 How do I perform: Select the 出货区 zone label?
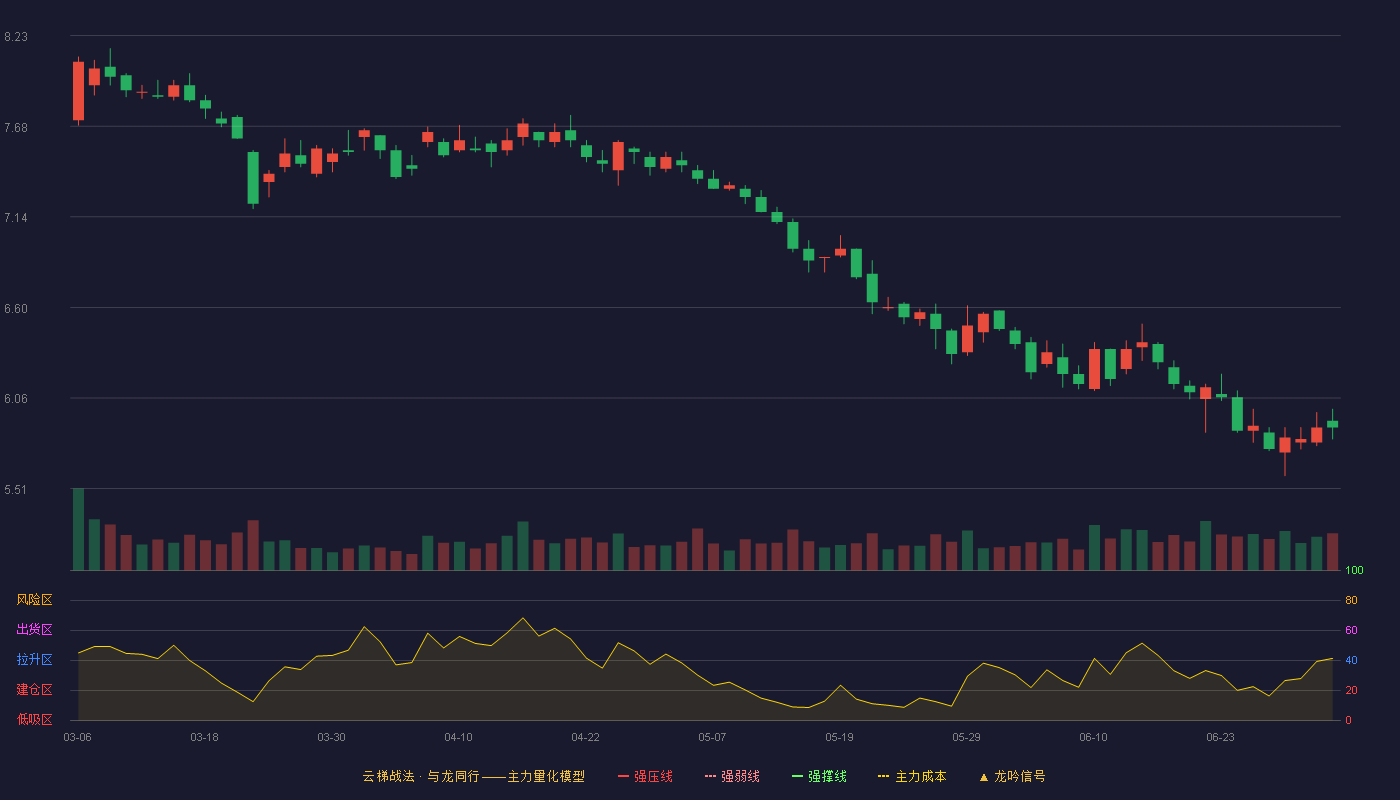(x=34, y=630)
